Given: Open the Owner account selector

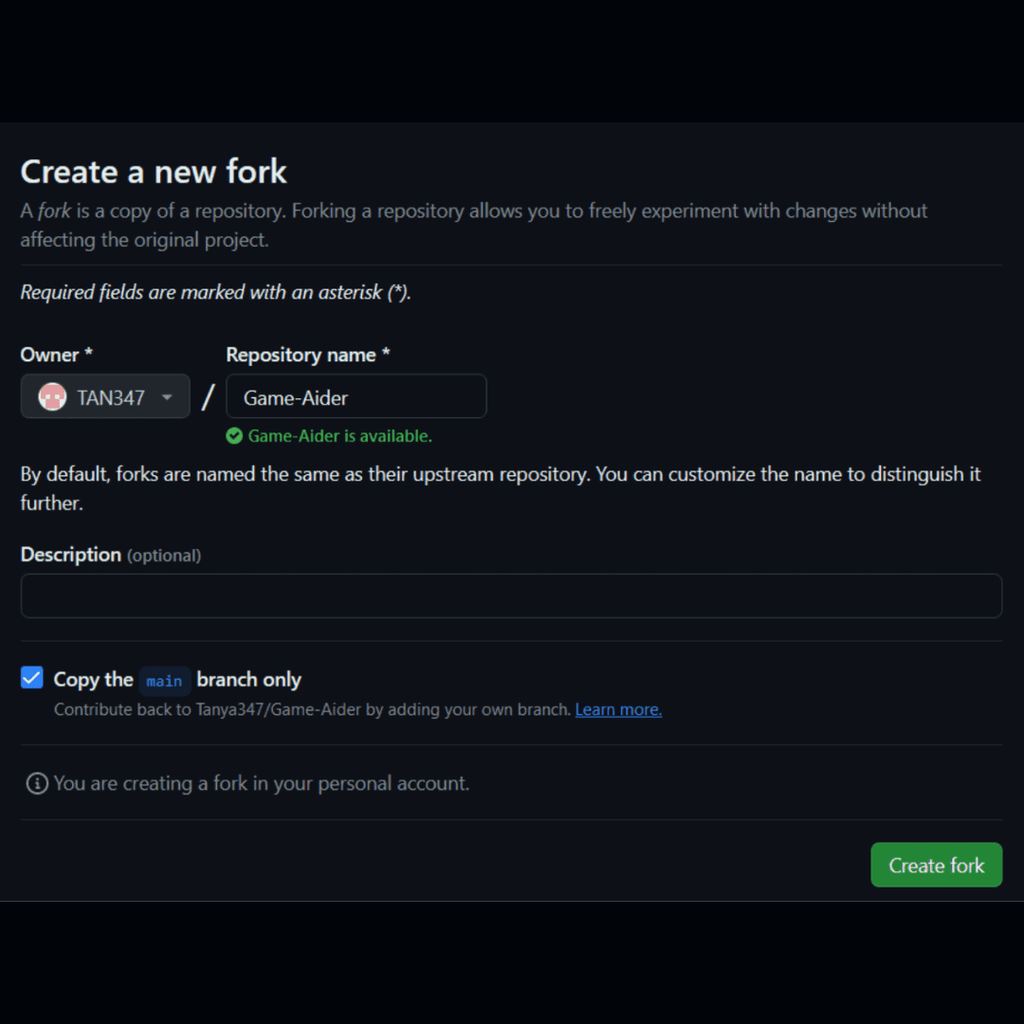Looking at the screenshot, I should 104,396.
